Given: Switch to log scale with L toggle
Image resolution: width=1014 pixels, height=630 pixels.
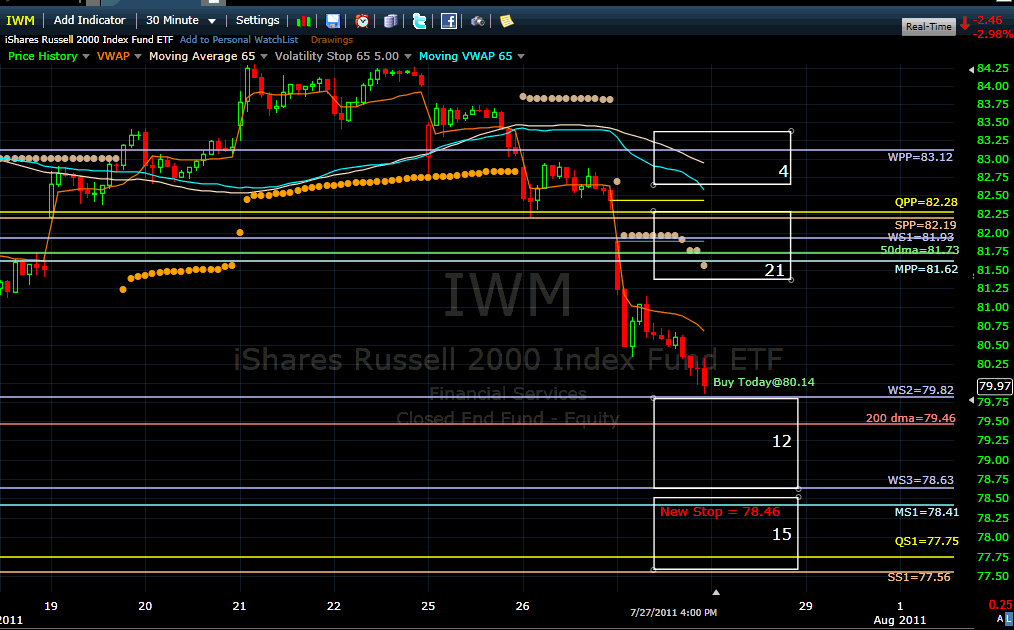Looking at the screenshot, I should point(1009,620).
